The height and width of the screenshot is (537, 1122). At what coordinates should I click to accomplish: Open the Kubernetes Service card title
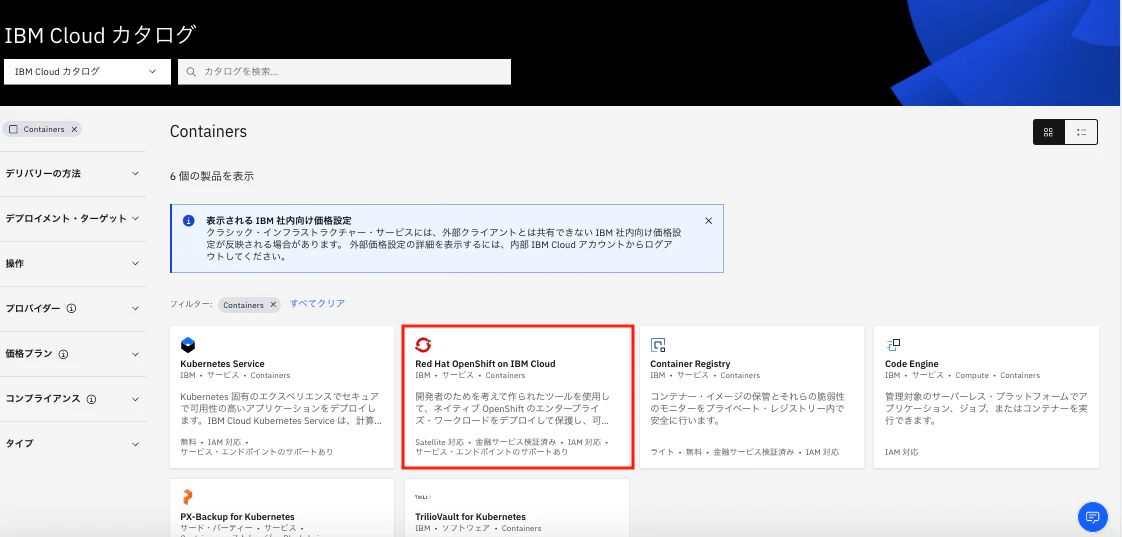click(x=223, y=364)
